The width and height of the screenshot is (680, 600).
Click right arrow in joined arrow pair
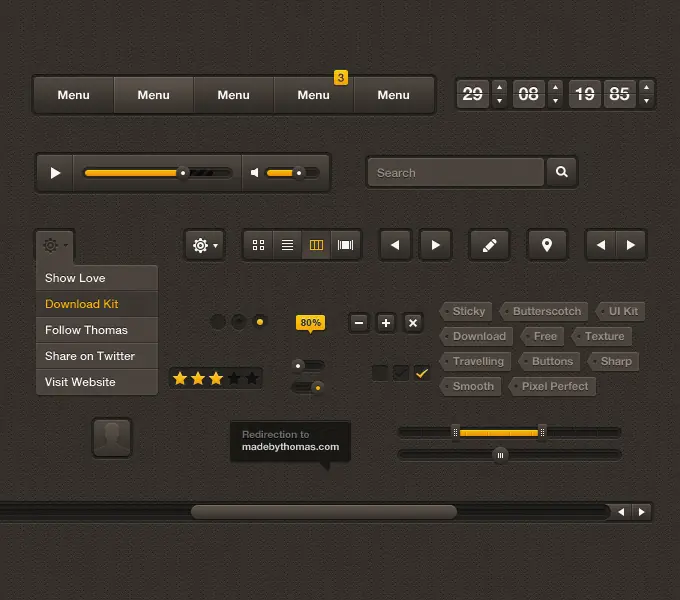(x=631, y=245)
